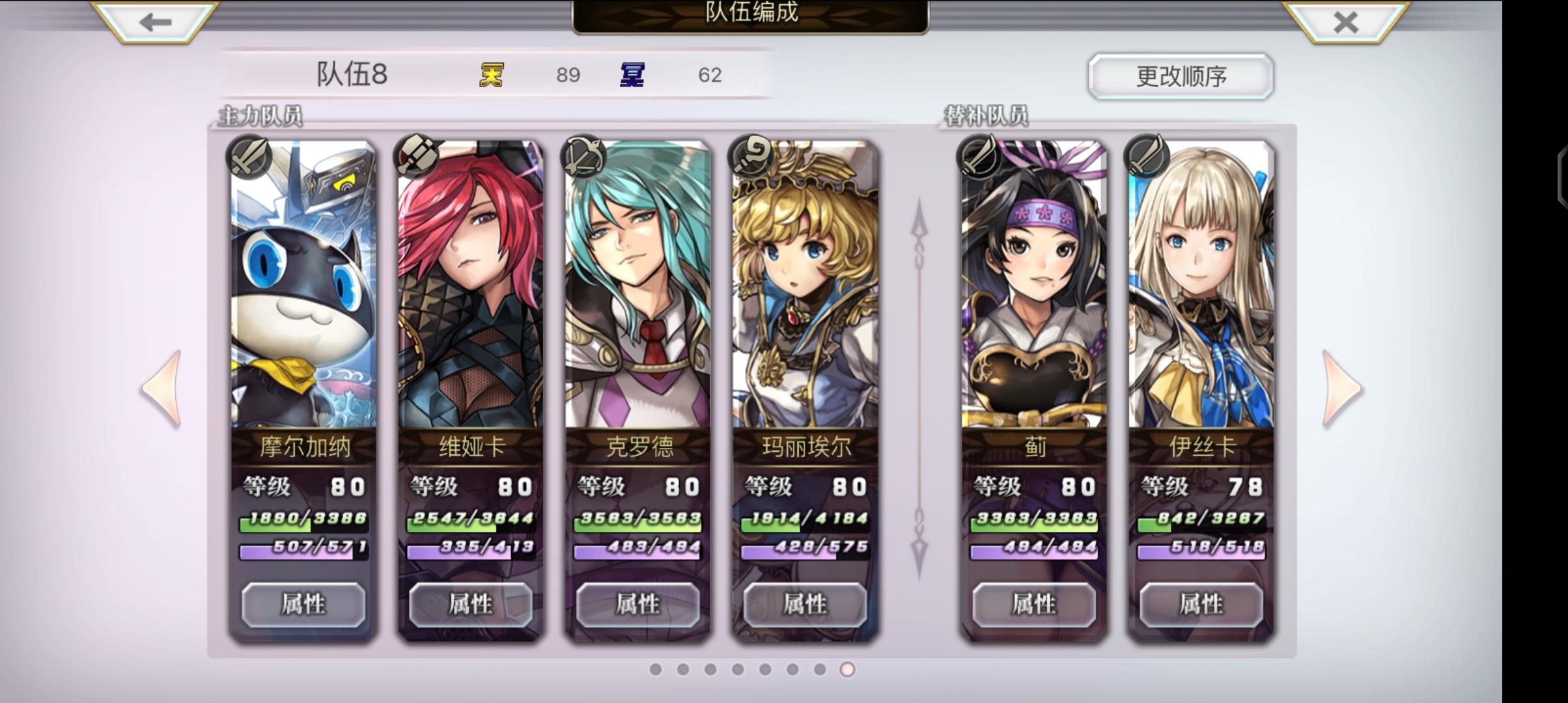Tap the blade class icon on 伊丝卡's card

pos(1147,156)
